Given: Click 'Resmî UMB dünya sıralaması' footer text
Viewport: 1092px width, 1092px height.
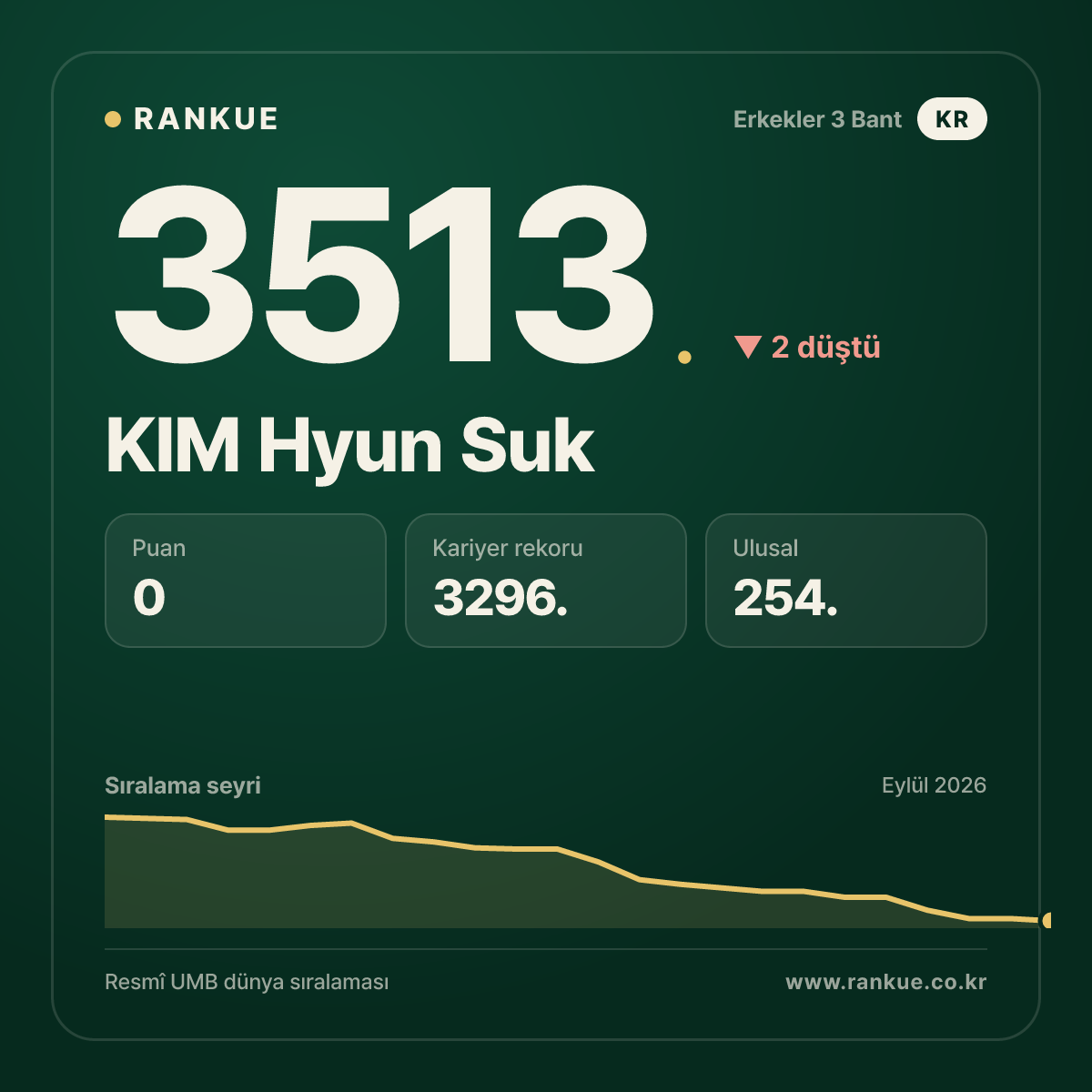Looking at the screenshot, I should (x=247, y=983).
